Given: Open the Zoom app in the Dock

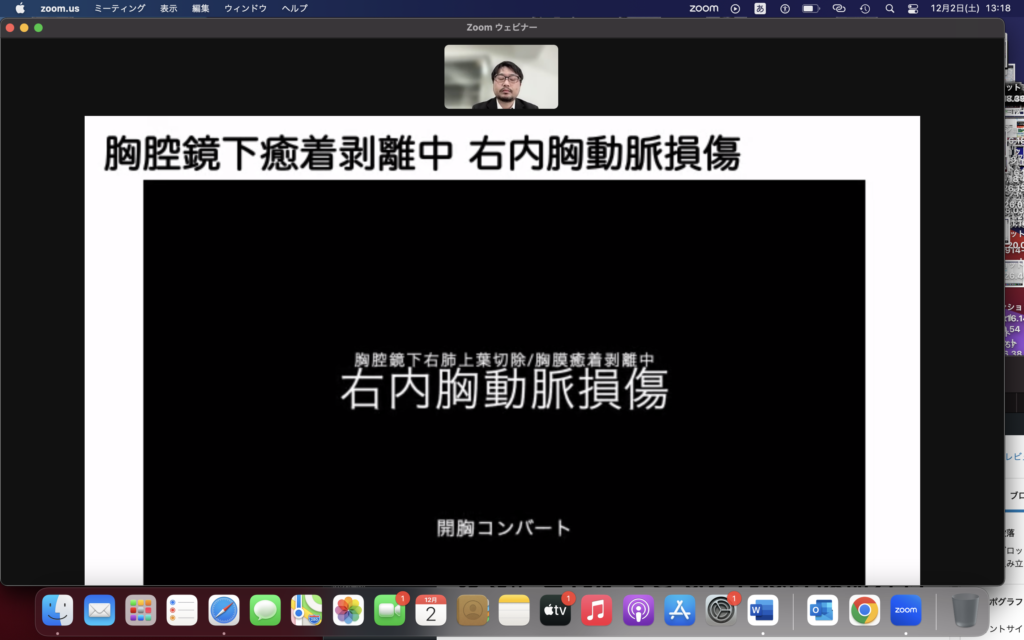Looking at the screenshot, I should 905,610.
